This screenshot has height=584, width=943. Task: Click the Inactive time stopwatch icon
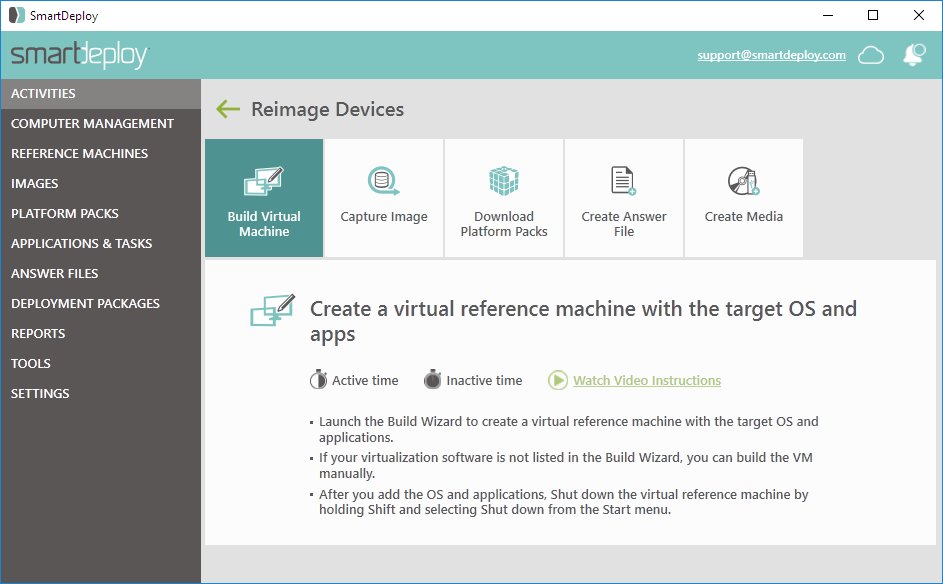coord(432,380)
